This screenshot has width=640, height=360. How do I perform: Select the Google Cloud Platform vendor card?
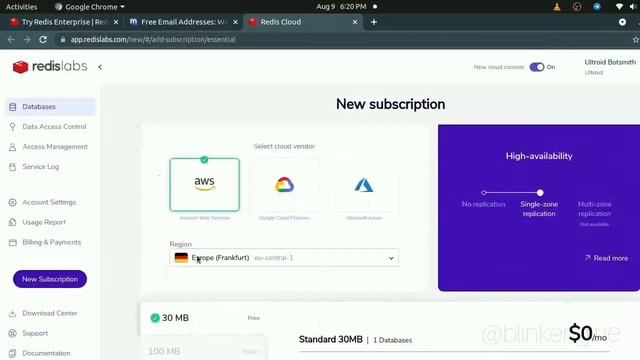click(284, 185)
